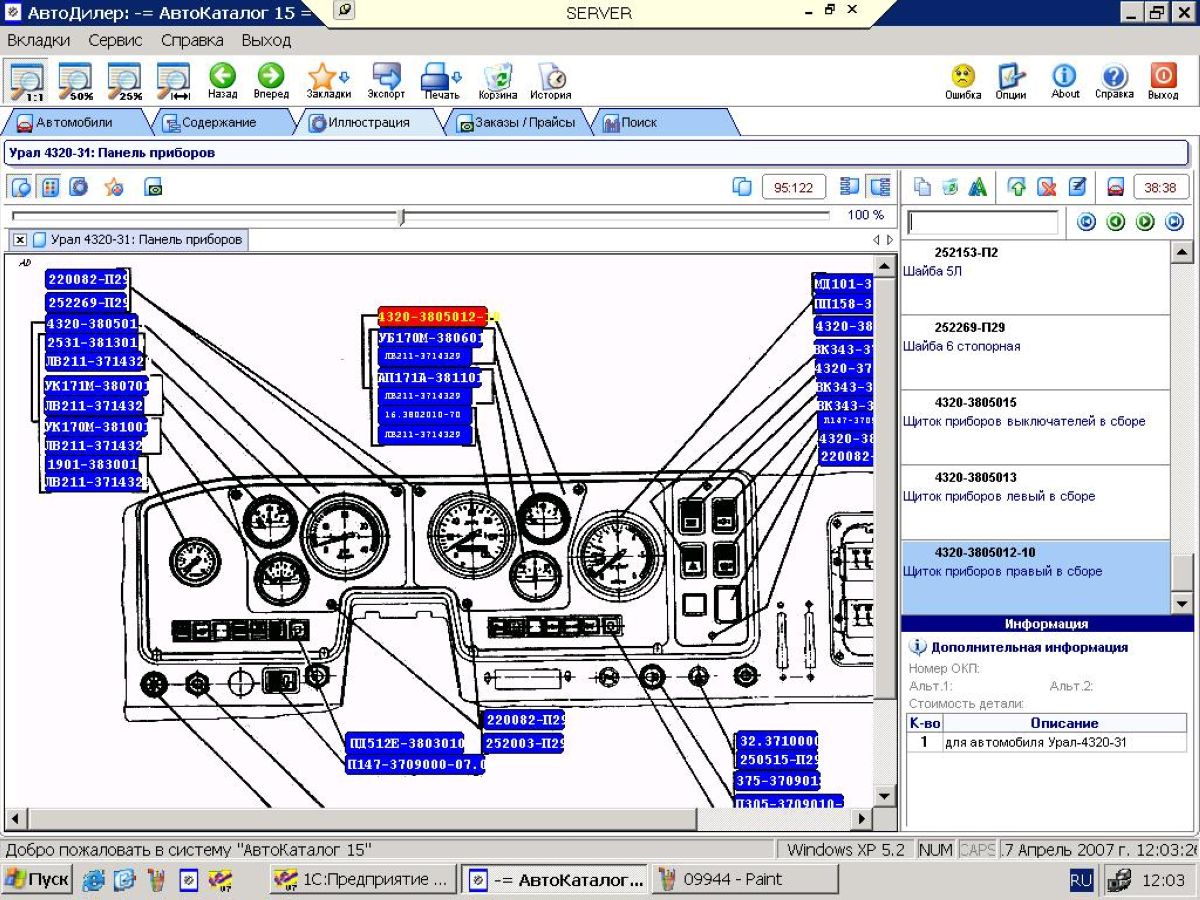The image size is (1200, 900).
Task: Click the Ошибка sad face icon
Action: pyautogui.click(x=963, y=80)
